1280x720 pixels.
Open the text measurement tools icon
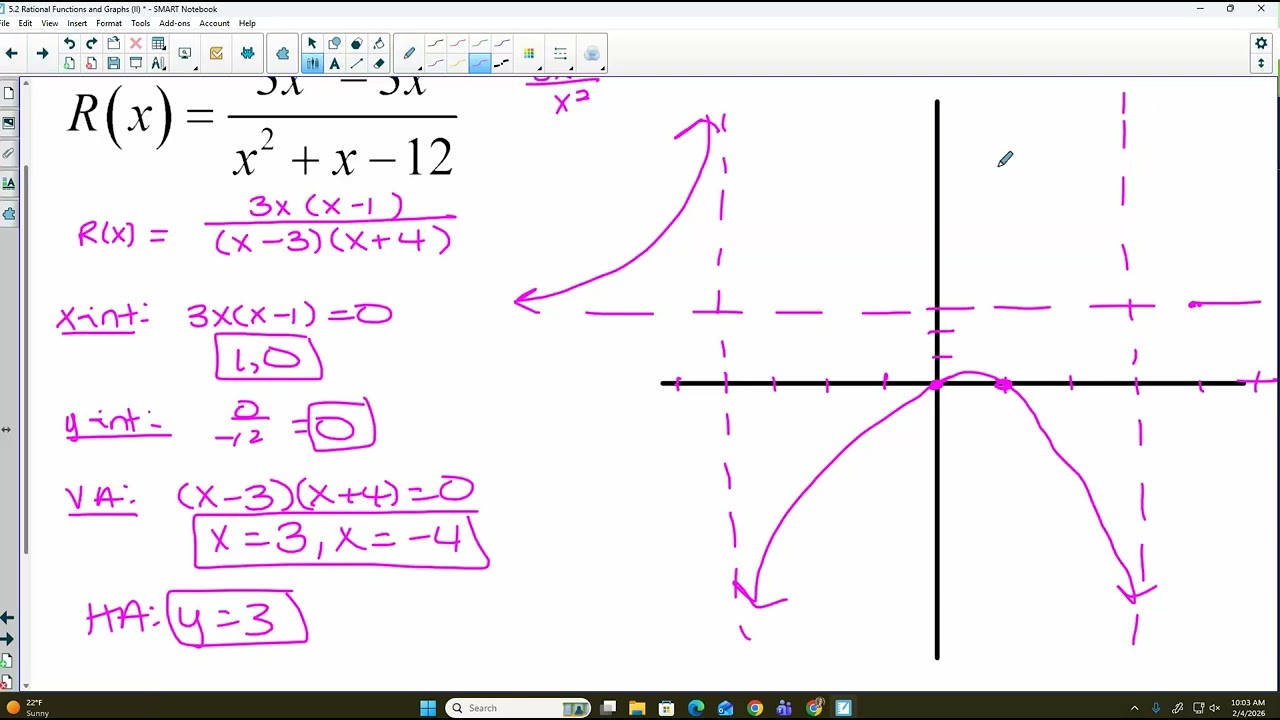(158, 63)
